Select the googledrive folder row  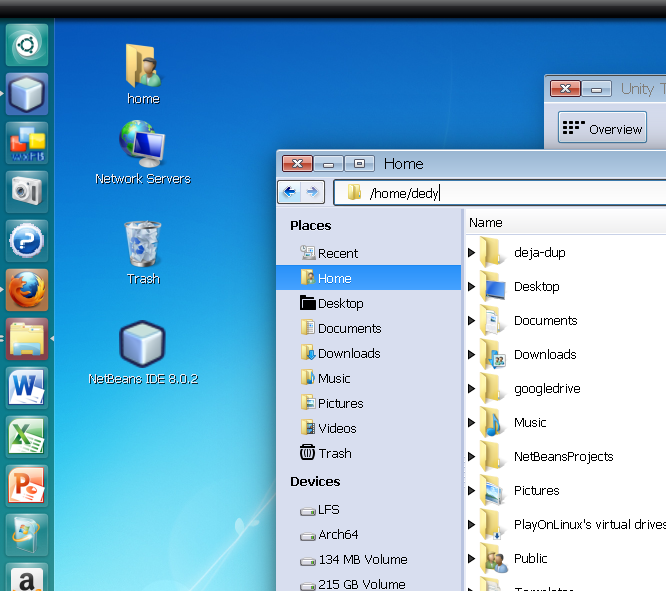click(x=566, y=388)
